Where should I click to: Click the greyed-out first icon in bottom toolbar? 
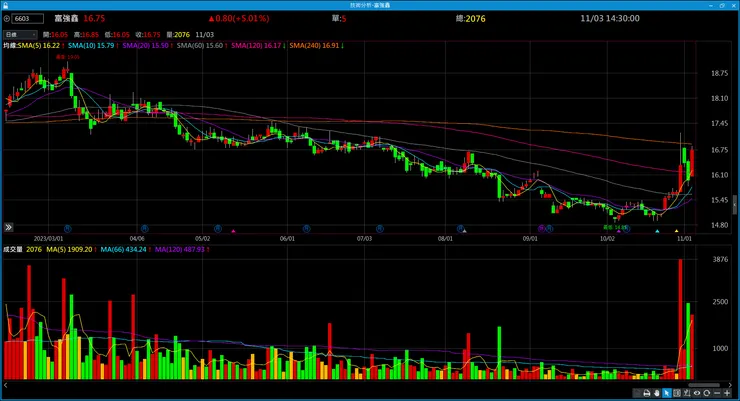(x=637, y=393)
